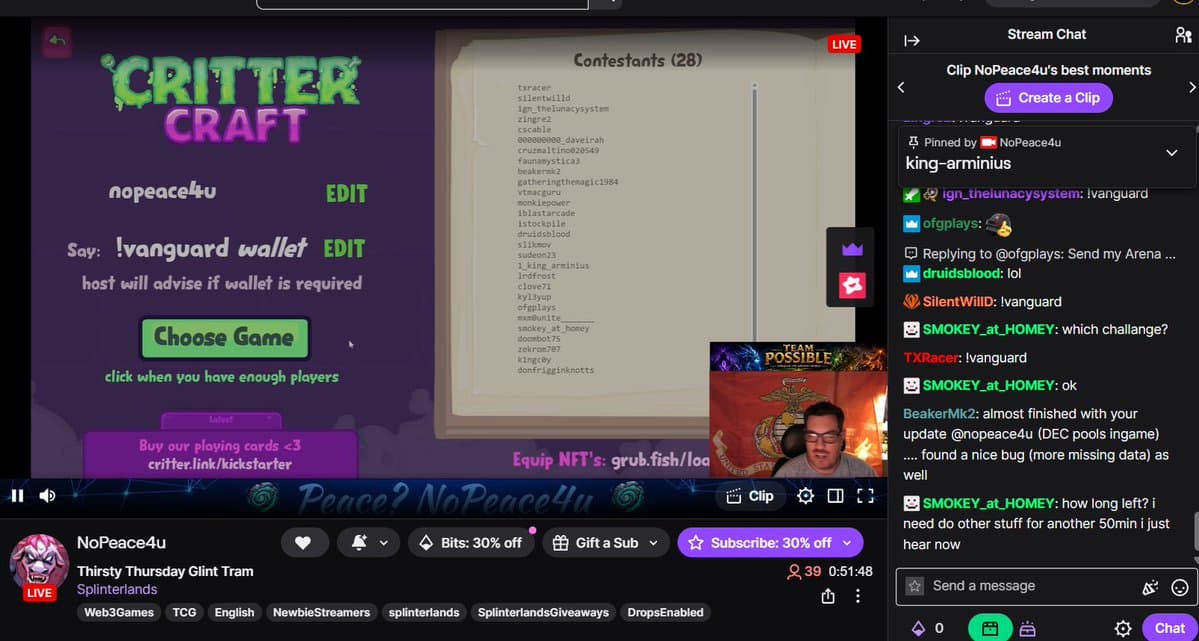This screenshot has width=1199, height=641.
Task: Select the DropsEnabled tag
Action: [x=665, y=612]
